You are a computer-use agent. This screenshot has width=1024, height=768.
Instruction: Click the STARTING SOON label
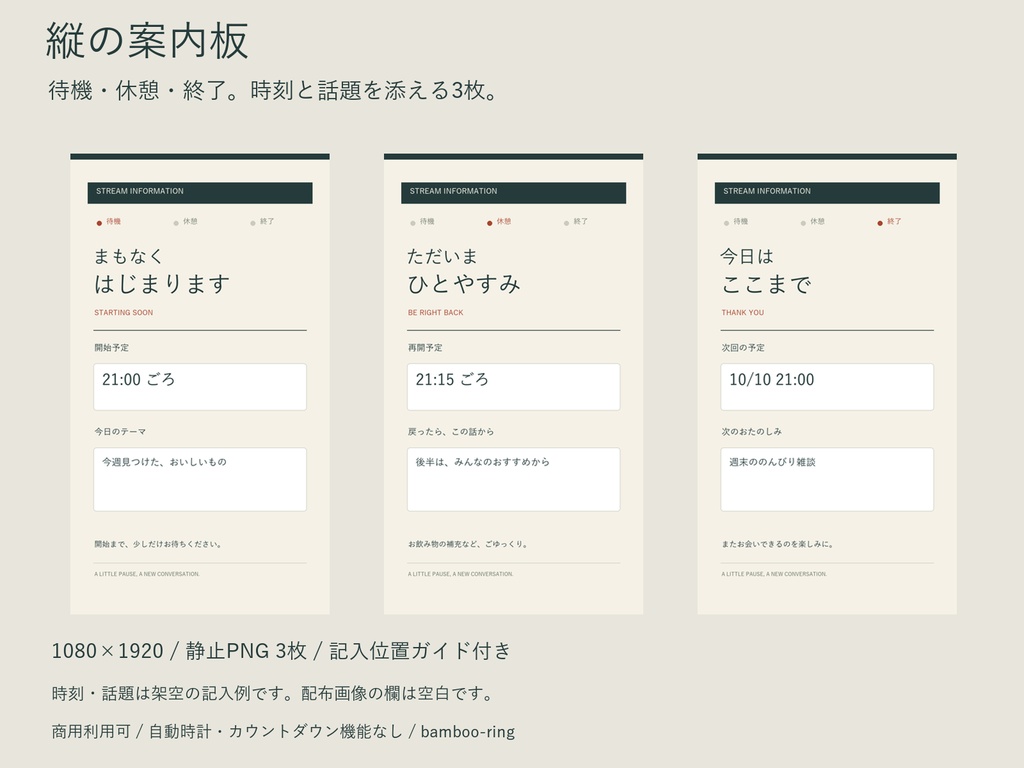(123, 313)
